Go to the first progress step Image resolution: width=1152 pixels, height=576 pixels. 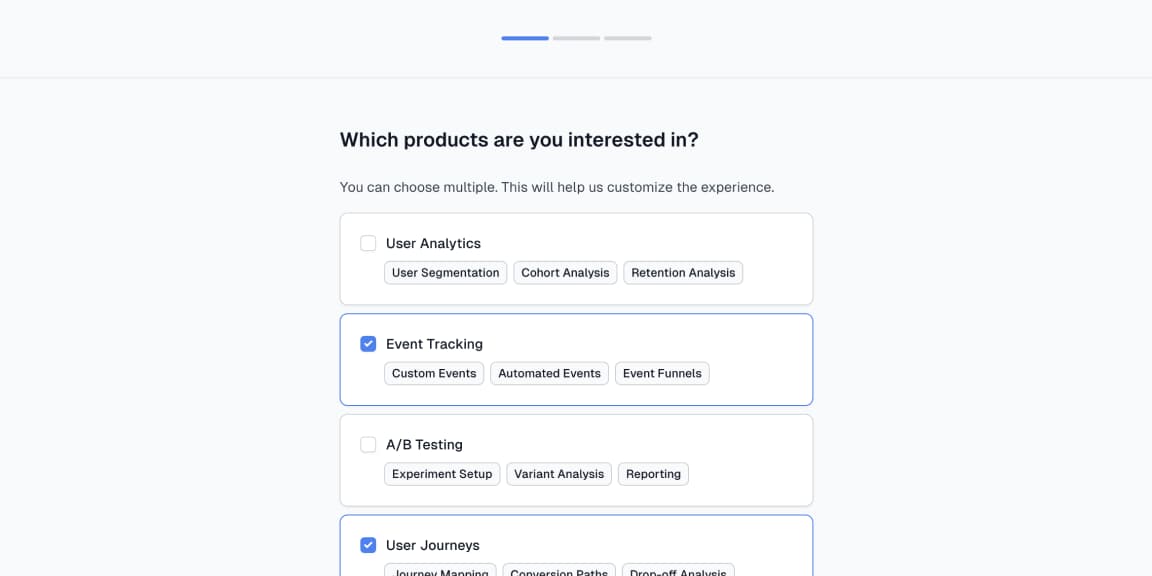[x=525, y=38]
